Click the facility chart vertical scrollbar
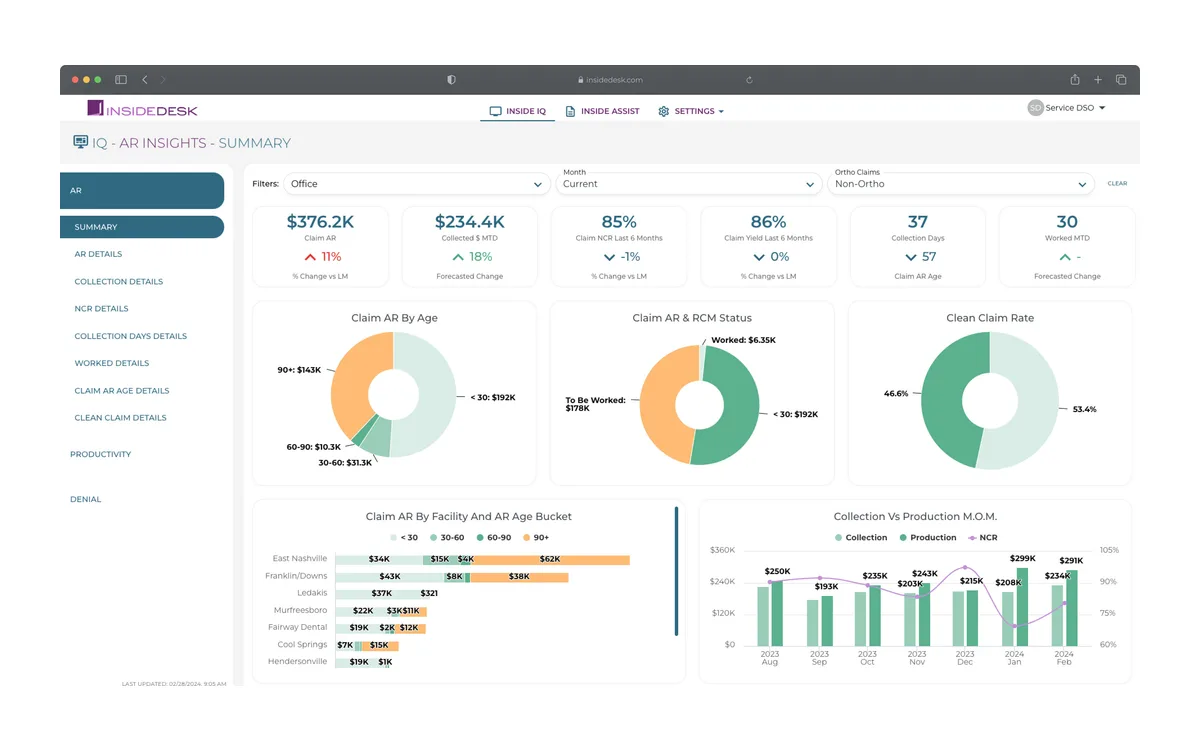Image resolution: width=1200 pixels, height=750 pixels. tap(676, 571)
